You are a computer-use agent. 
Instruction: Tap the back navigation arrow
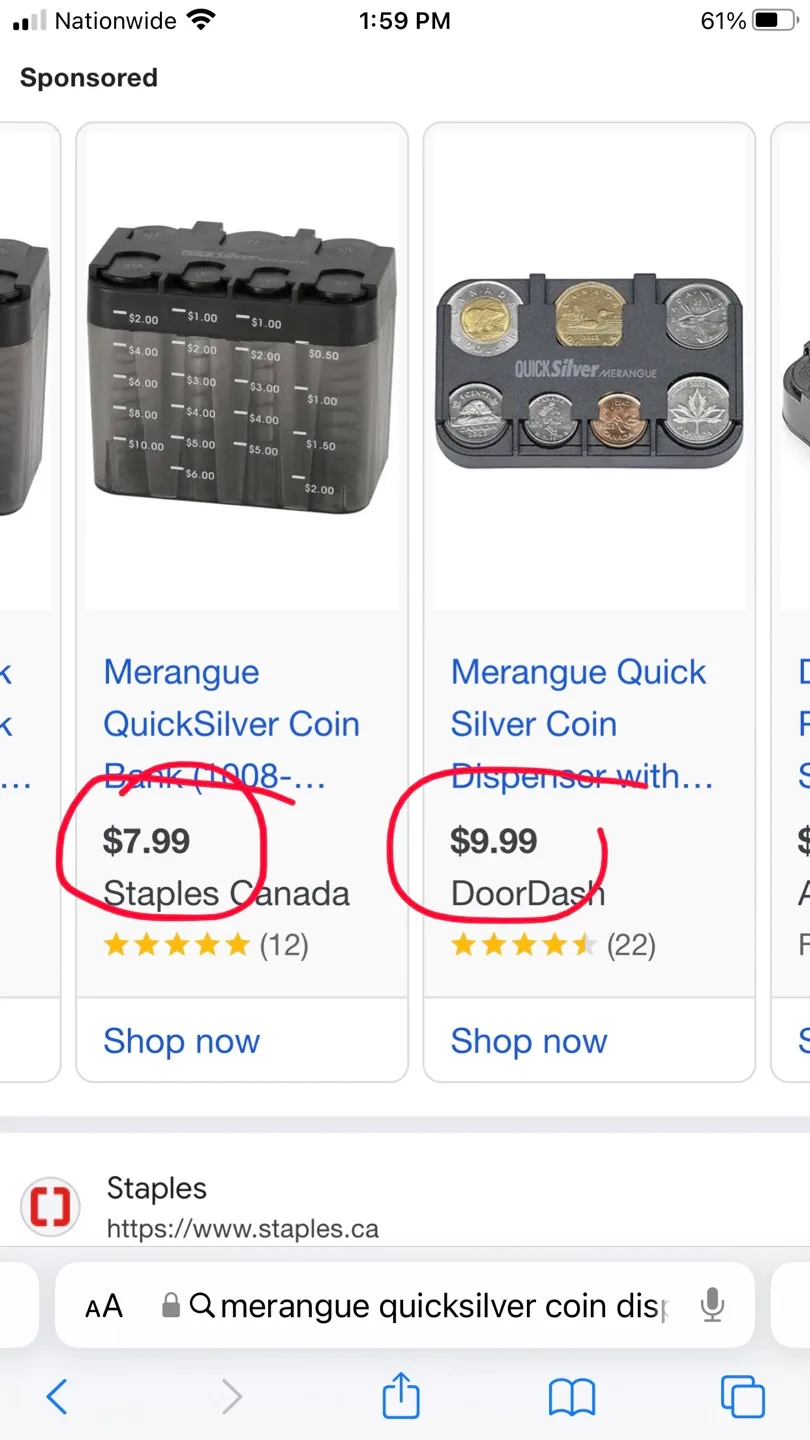click(57, 1396)
